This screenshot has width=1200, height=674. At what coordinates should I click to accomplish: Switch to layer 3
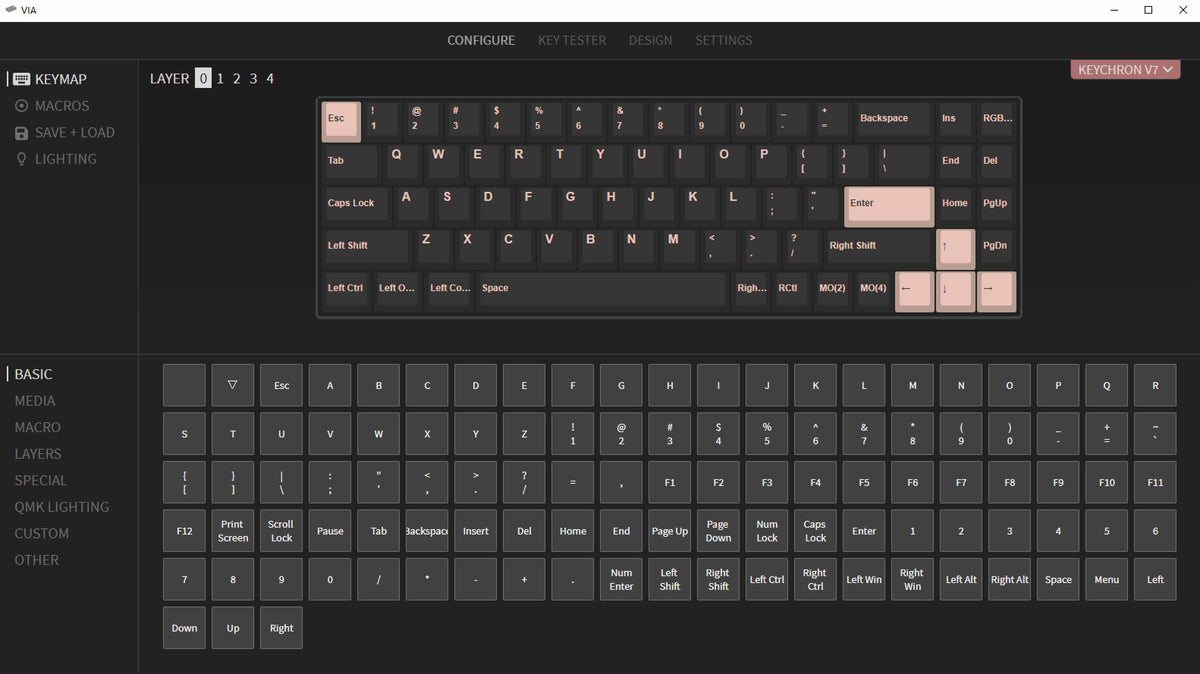coord(253,78)
